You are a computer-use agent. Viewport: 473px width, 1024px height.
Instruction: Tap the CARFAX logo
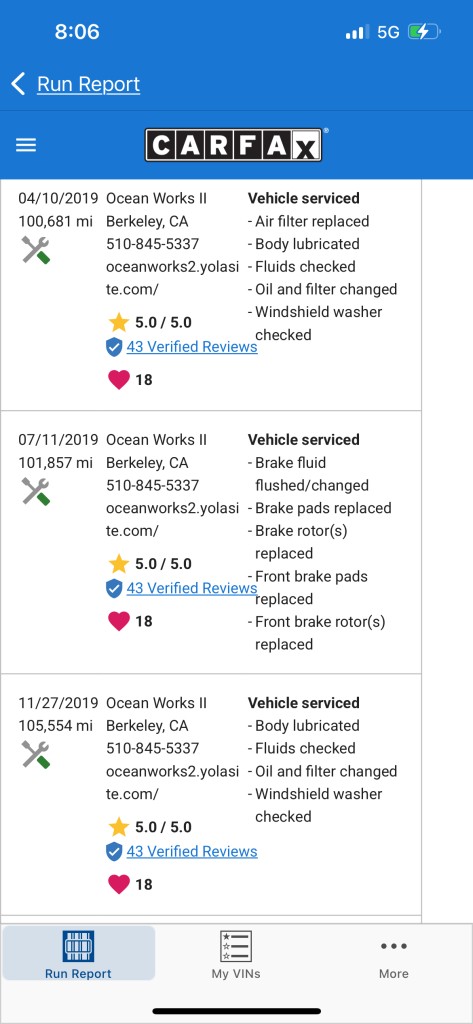click(233, 145)
